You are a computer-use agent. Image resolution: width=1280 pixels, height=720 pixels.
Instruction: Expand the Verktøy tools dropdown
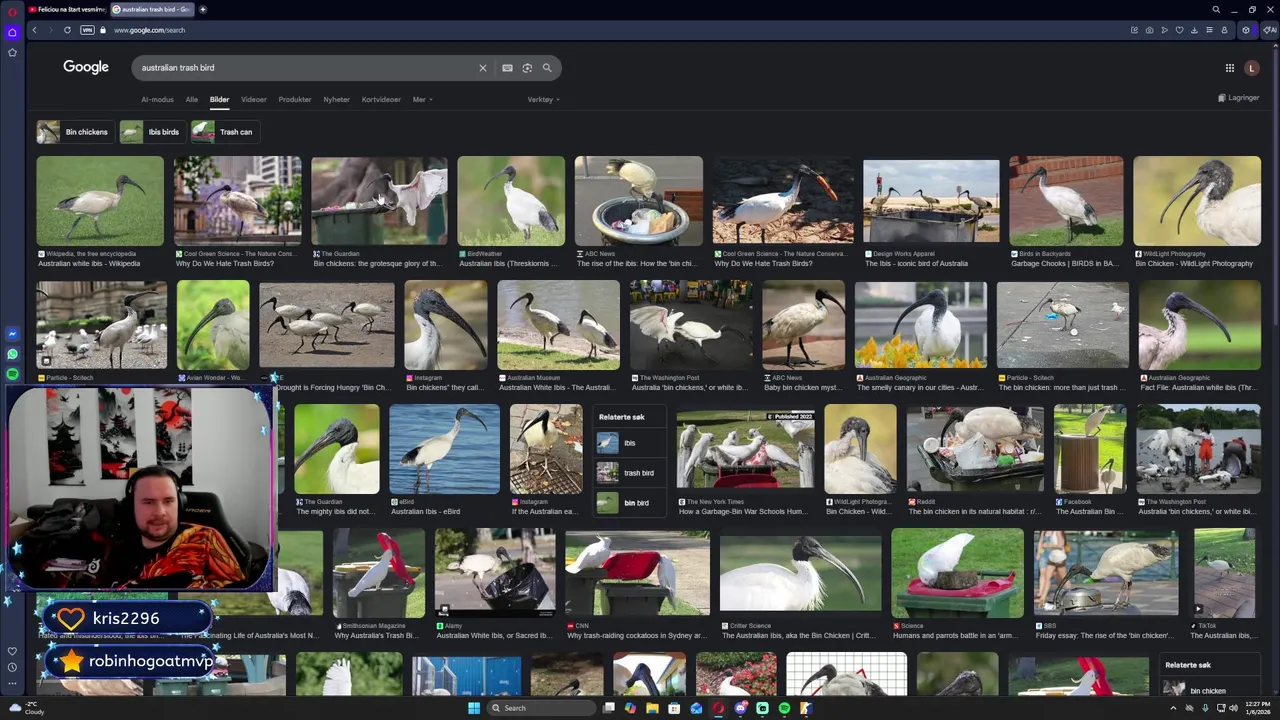click(542, 99)
